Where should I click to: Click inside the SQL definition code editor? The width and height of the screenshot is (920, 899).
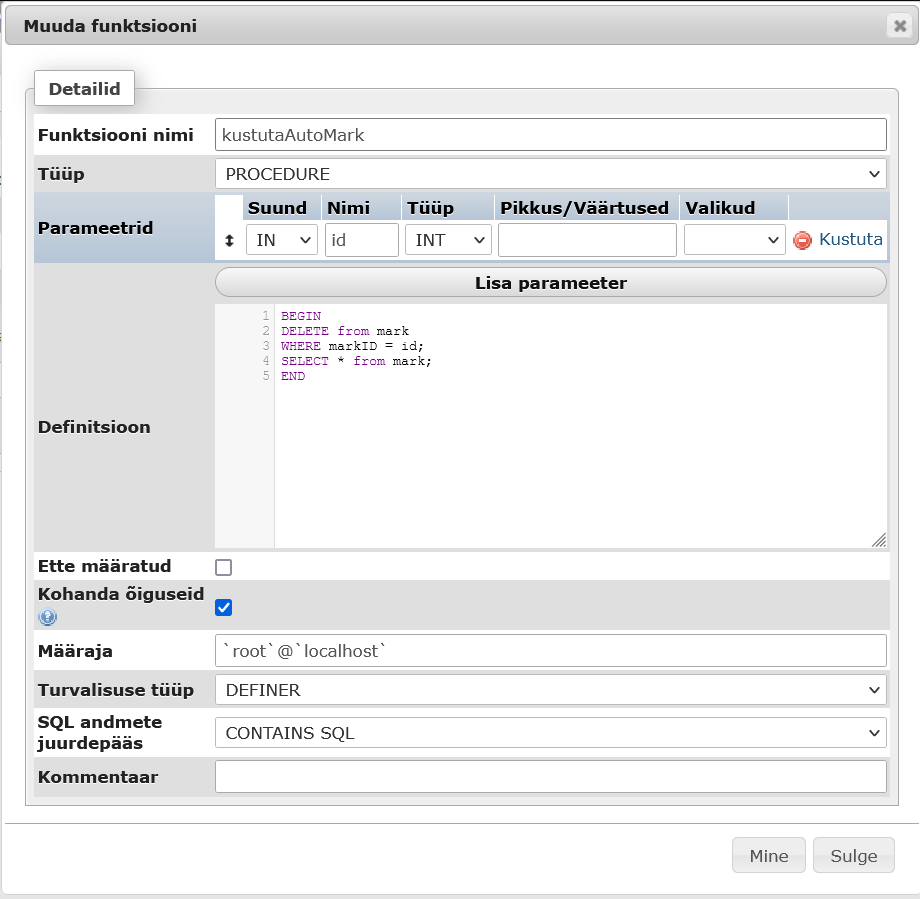[580, 450]
